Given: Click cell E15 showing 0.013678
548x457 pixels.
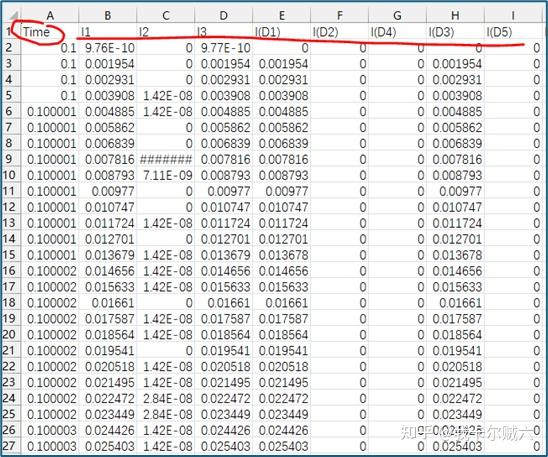Looking at the screenshot, I should 281,255.
